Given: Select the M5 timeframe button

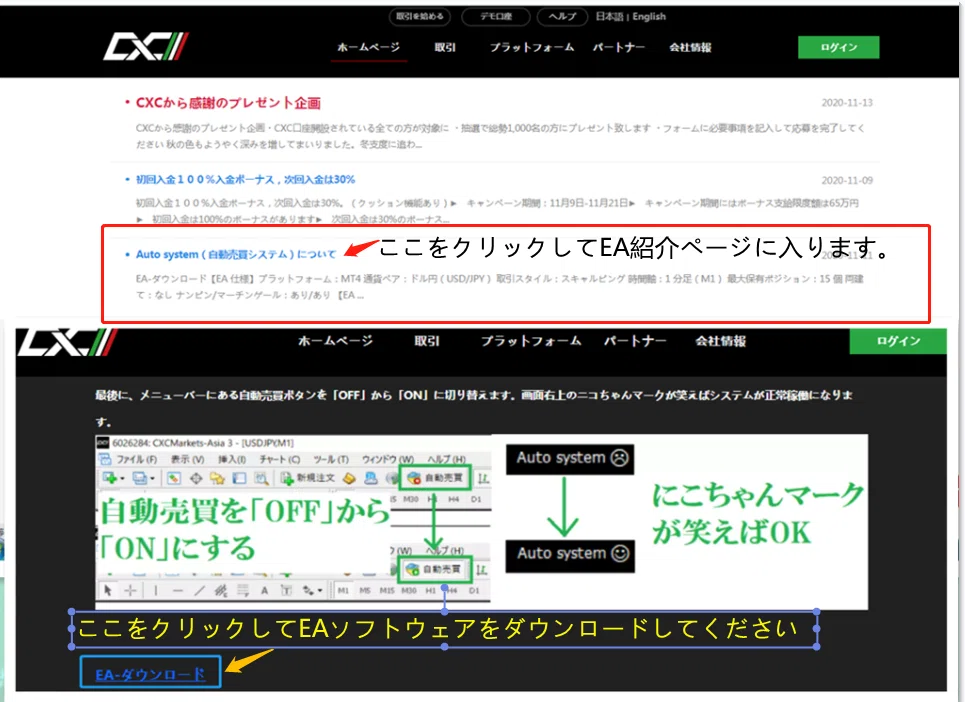Looking at the screenshot, I should (365, 591).
